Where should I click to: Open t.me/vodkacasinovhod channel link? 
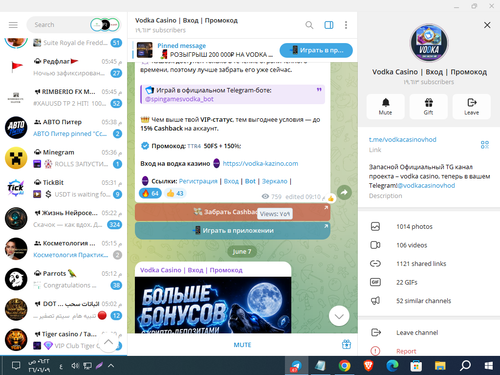point(402,139)
